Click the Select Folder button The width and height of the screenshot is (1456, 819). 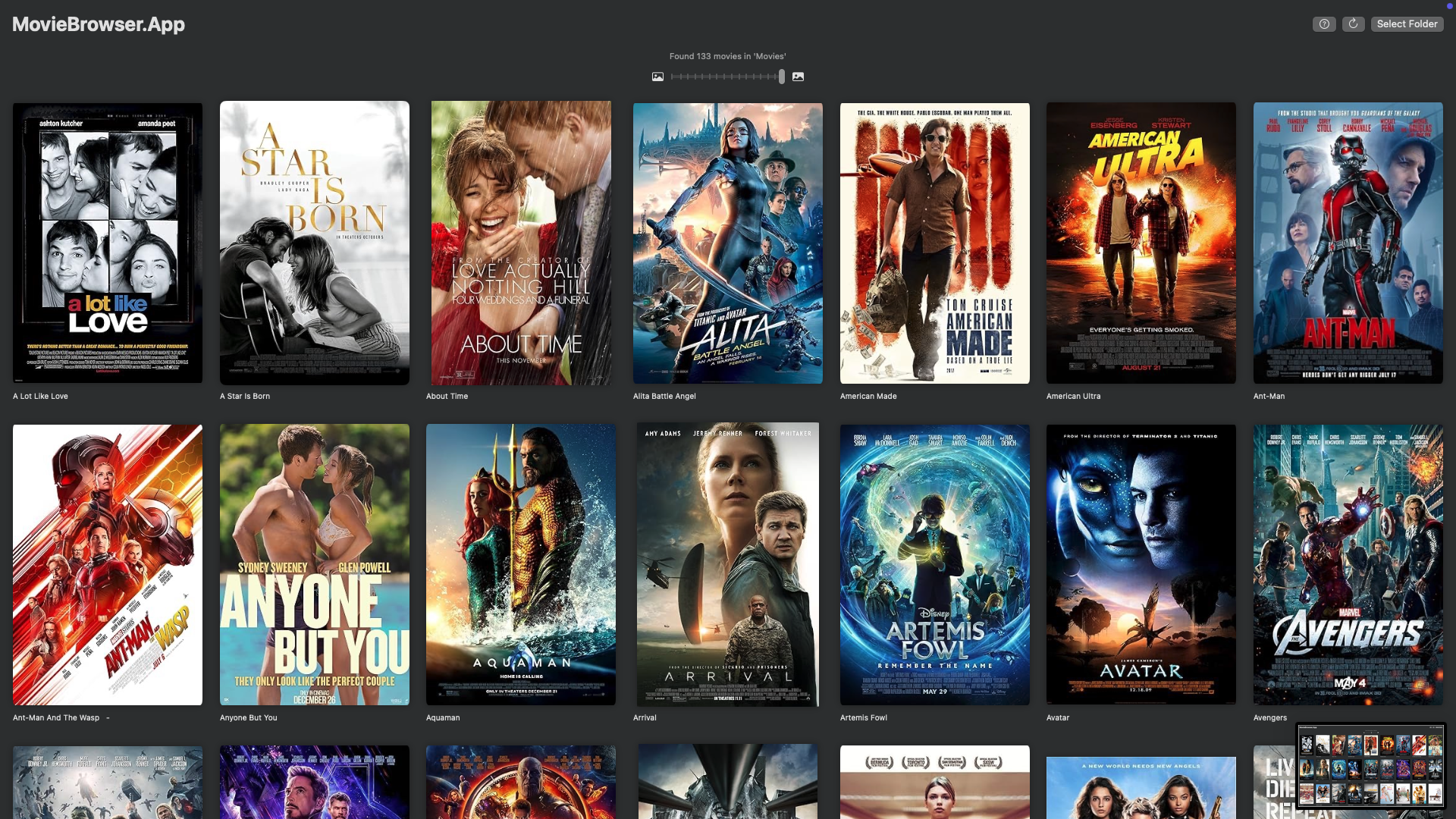tap(1407, 24)
